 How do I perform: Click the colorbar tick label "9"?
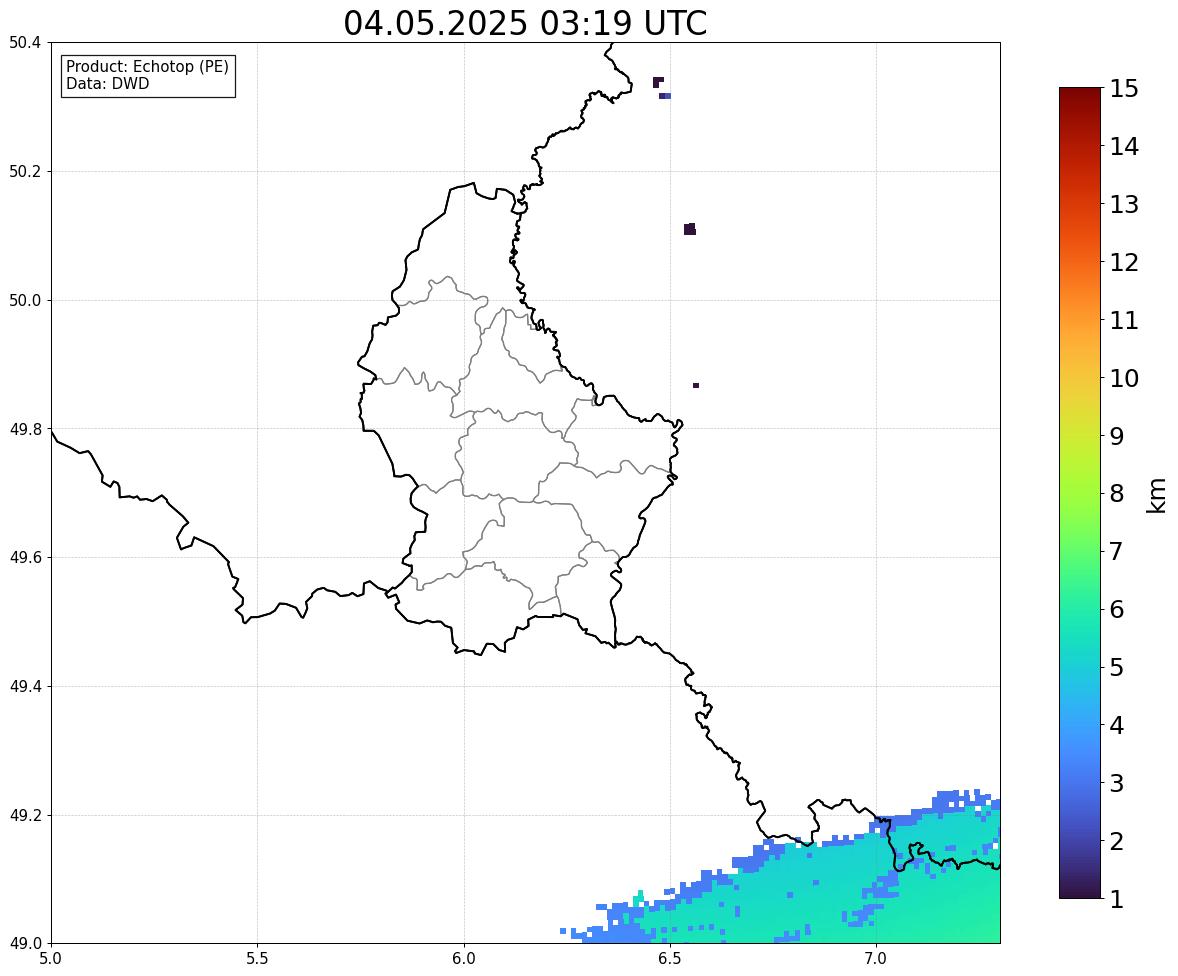(1117, 436)
